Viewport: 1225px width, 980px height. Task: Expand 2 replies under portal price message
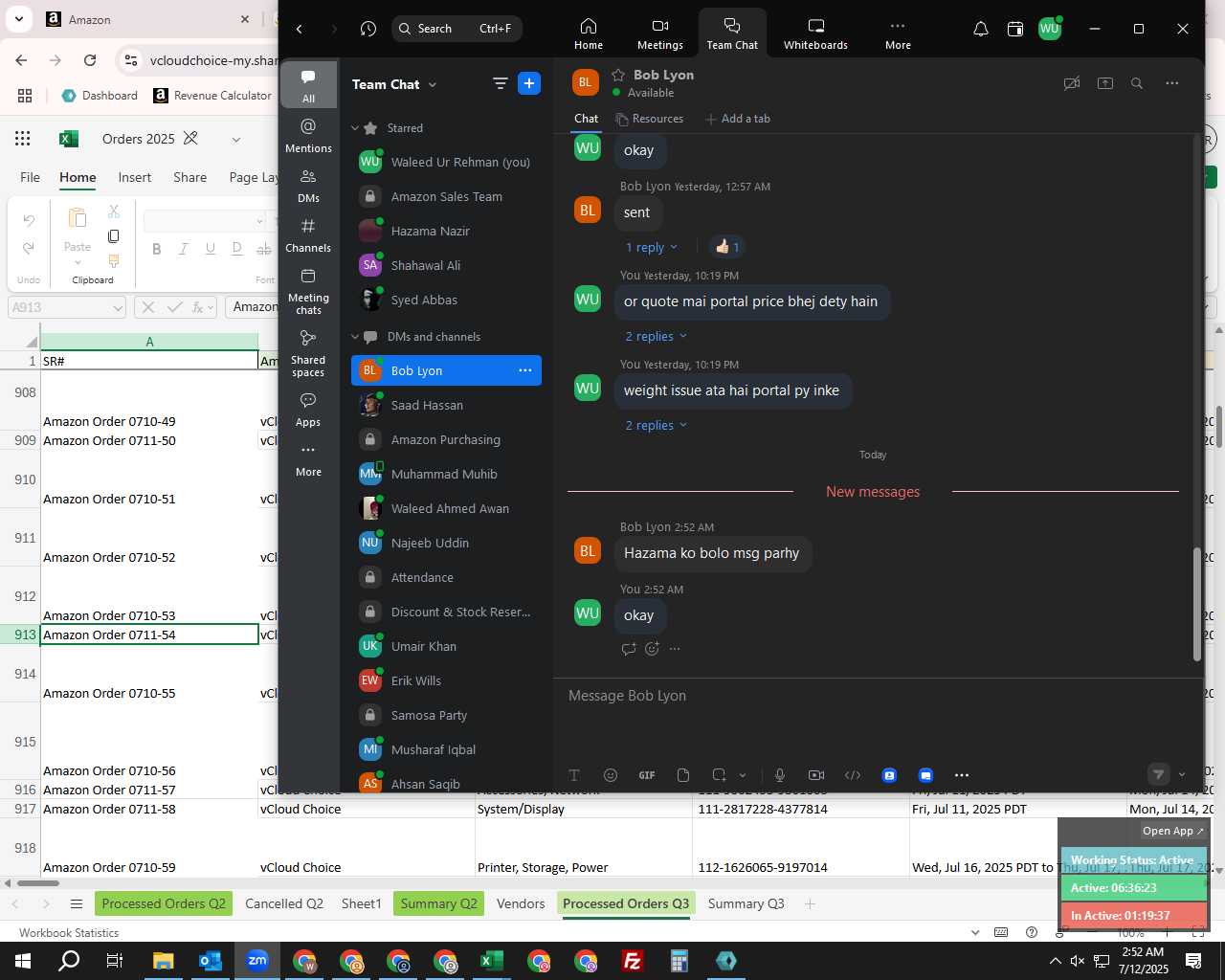coord(657,336)
